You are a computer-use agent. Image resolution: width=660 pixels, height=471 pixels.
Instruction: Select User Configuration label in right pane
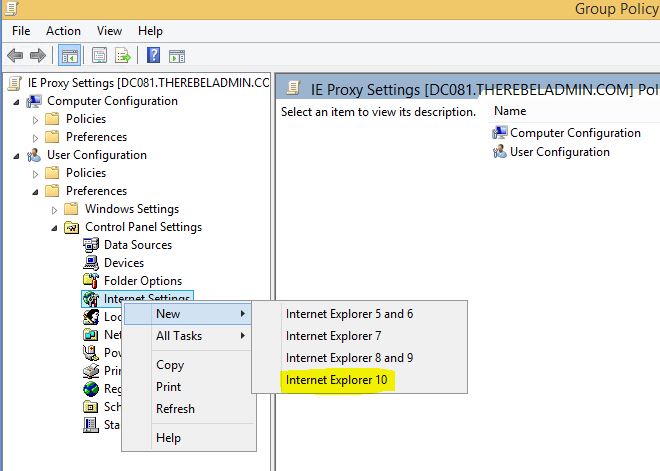559,152
